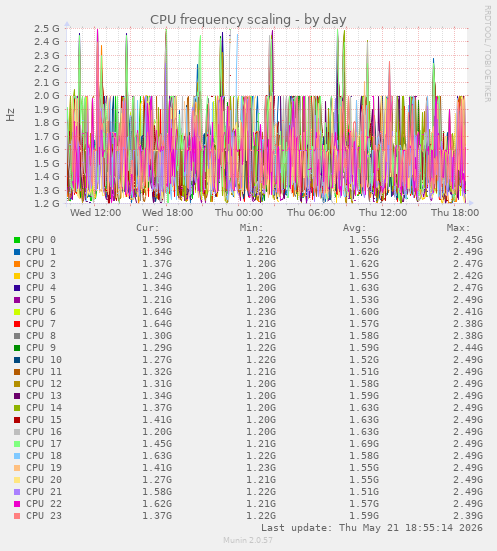The height and width of the screenshot is (551, 497).
Task: Click CPU 17 average value 1.69G
Action: click(364, 444)
